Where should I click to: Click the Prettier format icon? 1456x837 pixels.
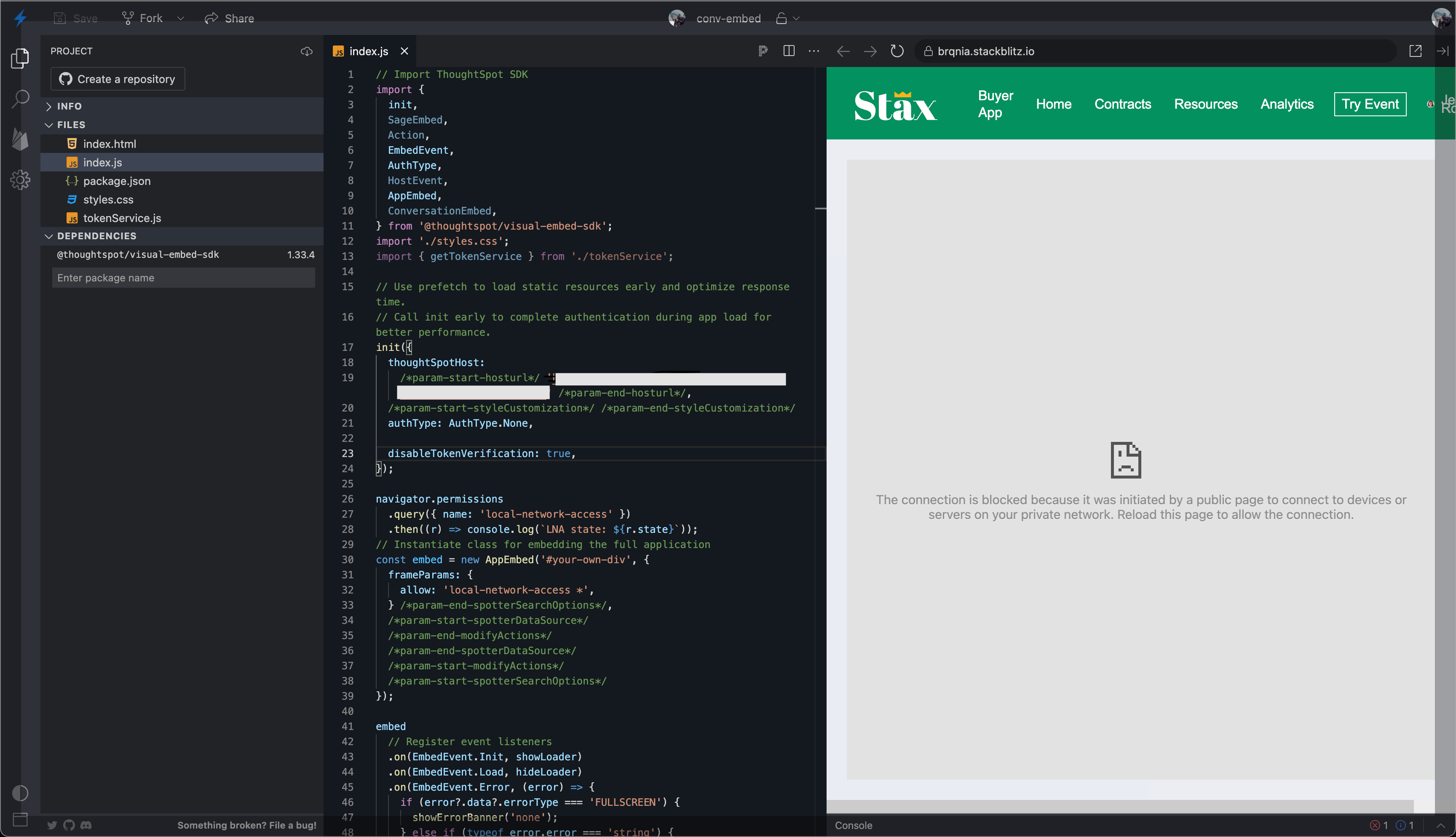763,51
